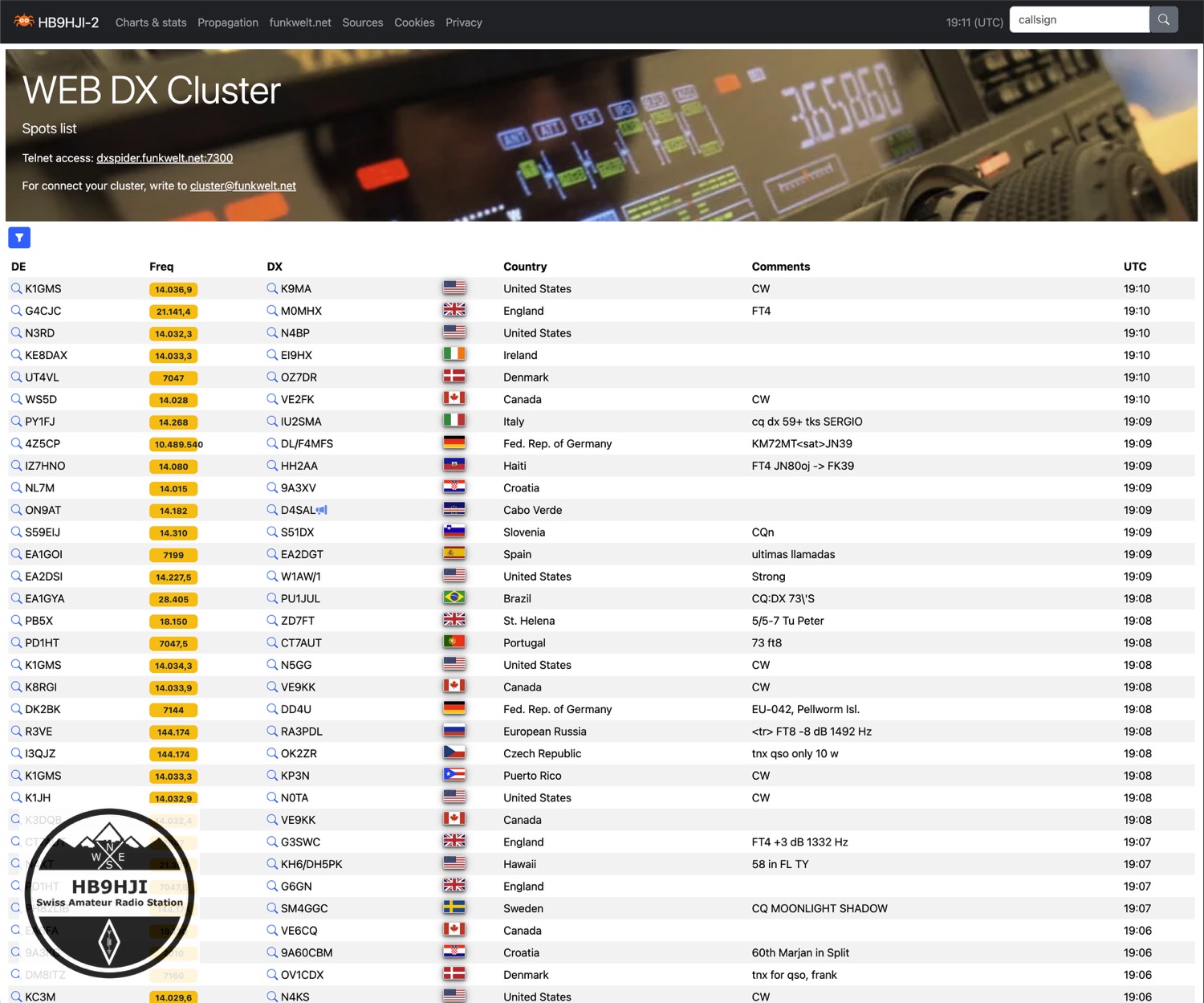This screenshot has width=1204, height=1003.
Task: Open the Cookies page
Action: (414, 22)
